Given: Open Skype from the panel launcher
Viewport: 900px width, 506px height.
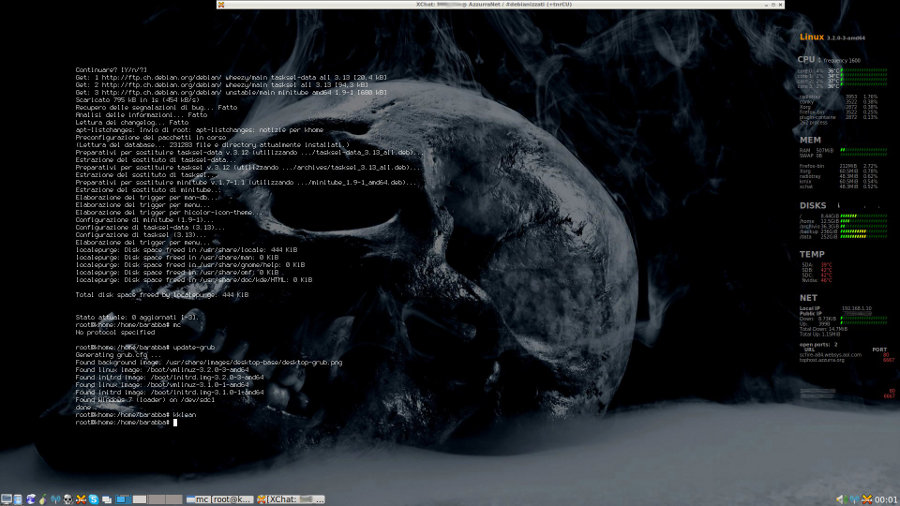Looking at the screenshot, I should [93, 499].
